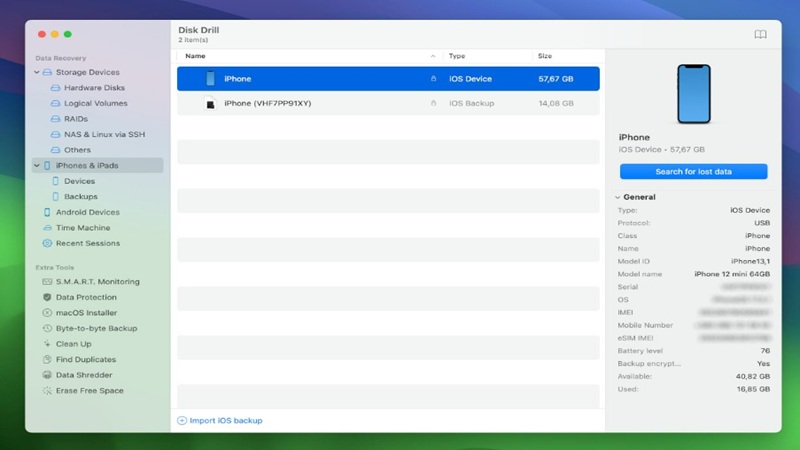This screenshot has height=450, width=800.
Task: Click the lock icon on iPhone row
Action: click(433, 79)
